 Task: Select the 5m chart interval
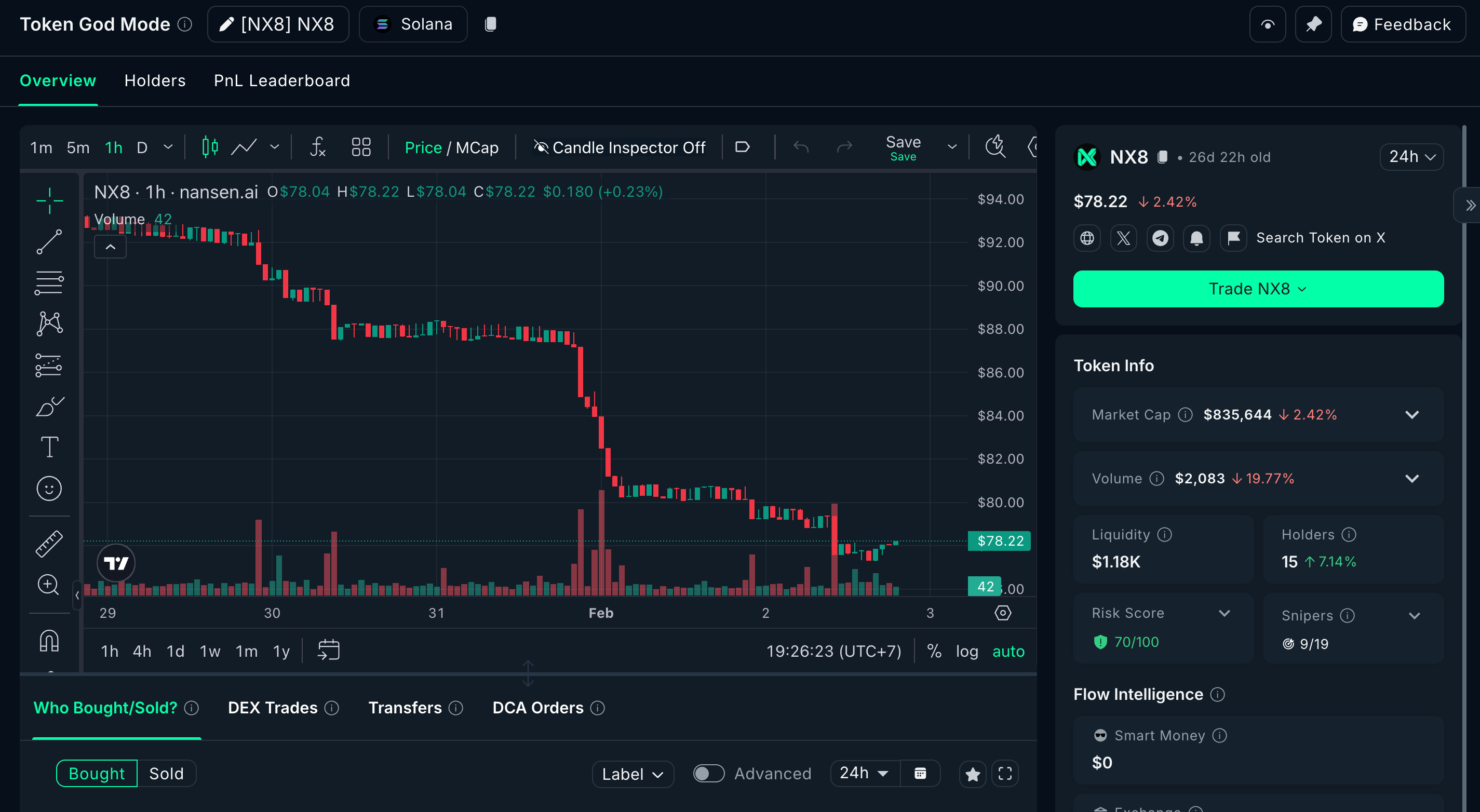tap(78, 147)
